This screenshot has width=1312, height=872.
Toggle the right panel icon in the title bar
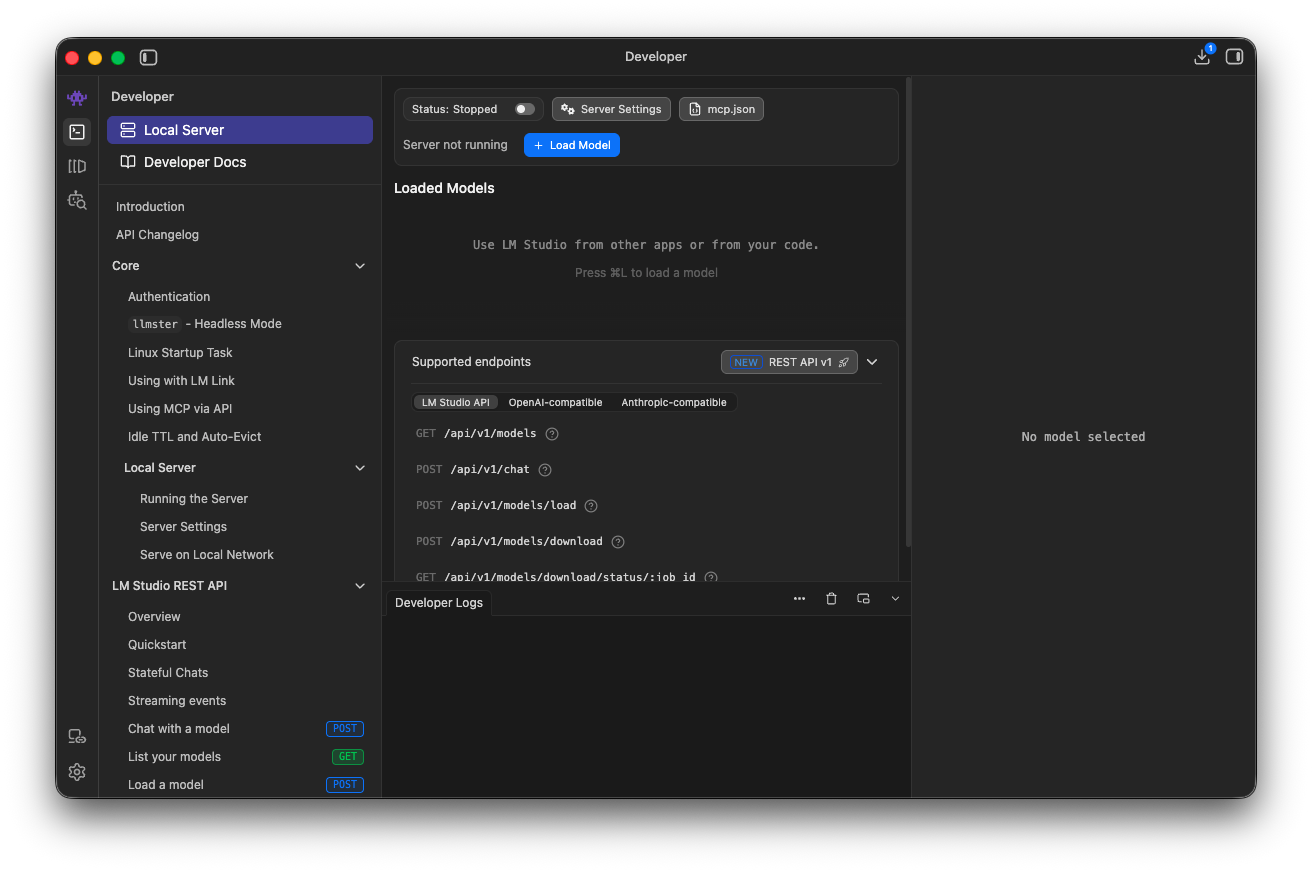pyautogui.click(x=1234, y=57)
